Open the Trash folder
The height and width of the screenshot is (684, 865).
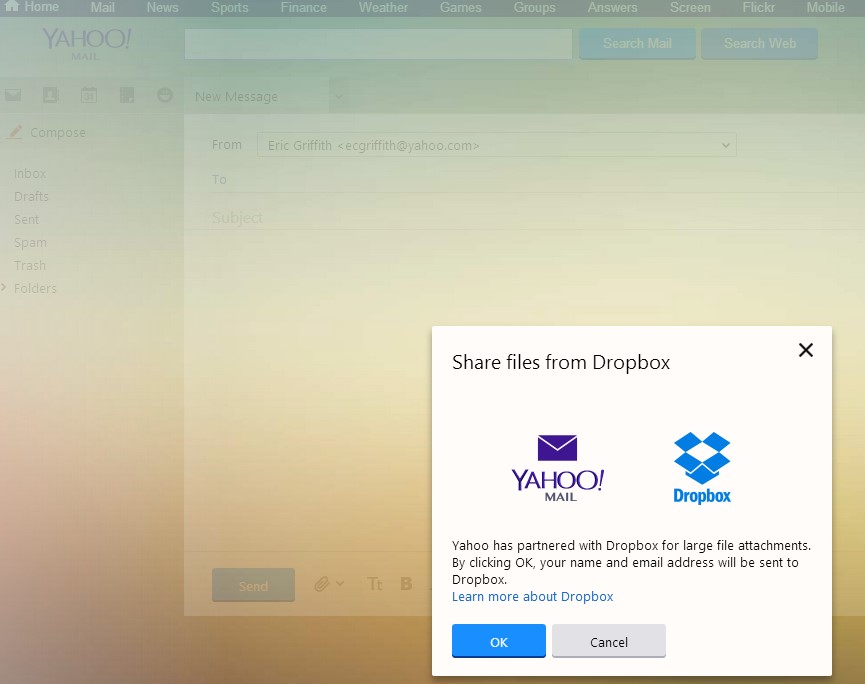[x=30, y=265]
